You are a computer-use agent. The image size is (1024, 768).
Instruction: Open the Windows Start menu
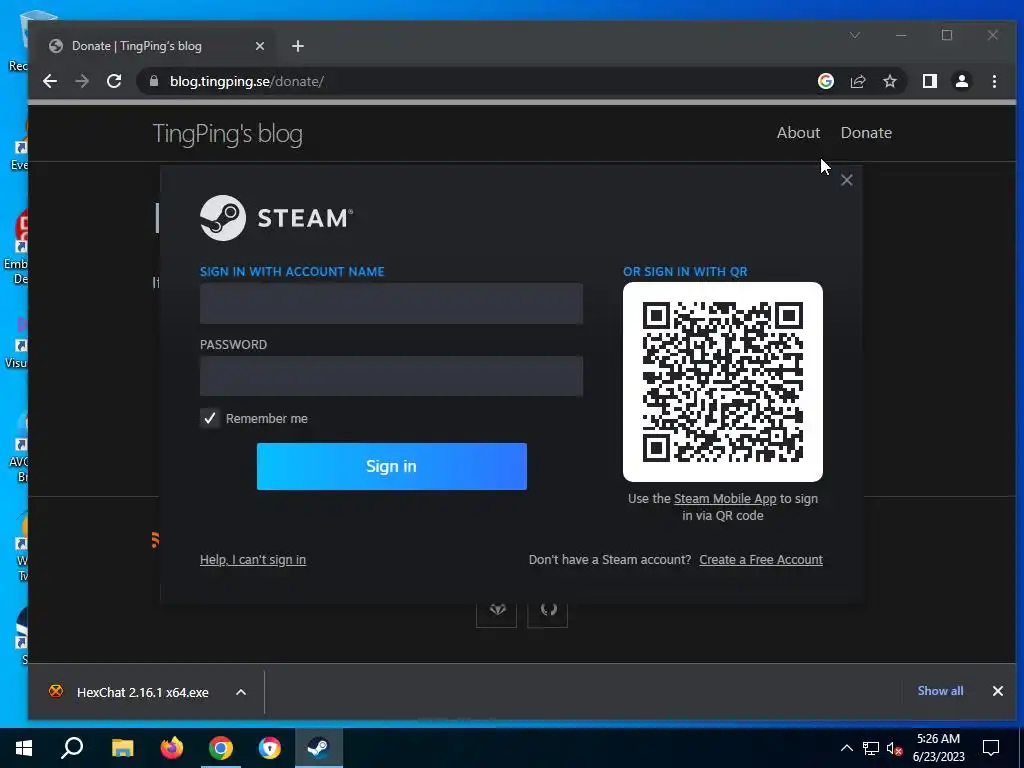point(24,748)
